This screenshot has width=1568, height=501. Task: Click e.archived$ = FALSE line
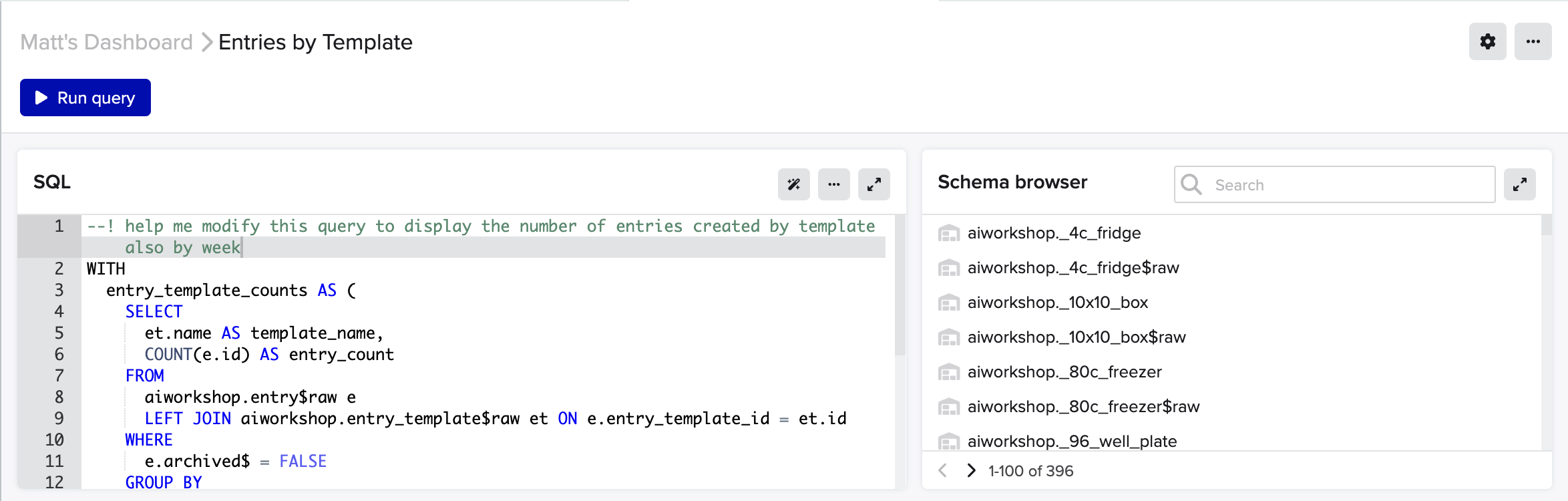point(236,461)
